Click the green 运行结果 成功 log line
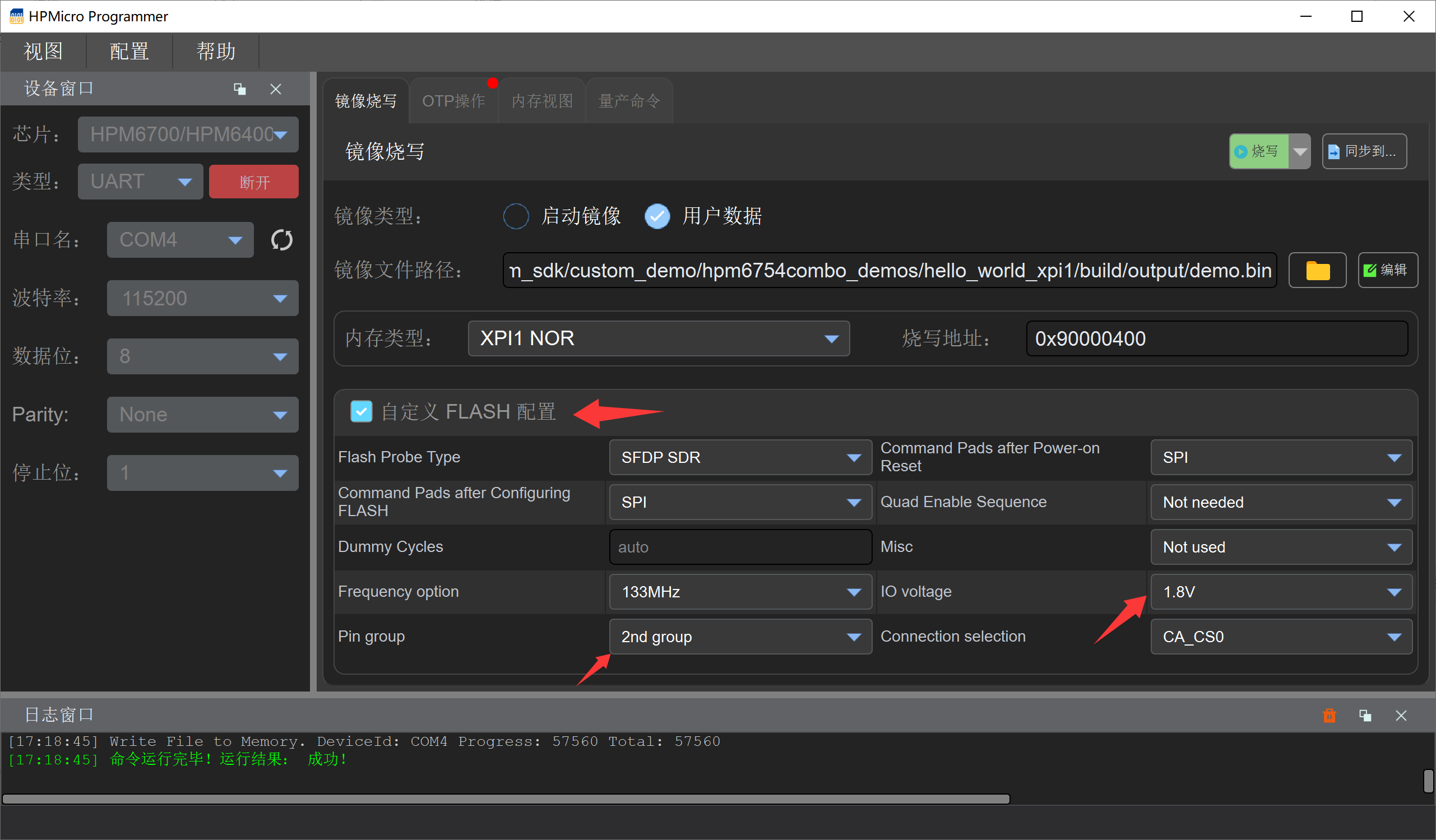Viewport: 1436px width, 840px height. (x=177, y=760)
